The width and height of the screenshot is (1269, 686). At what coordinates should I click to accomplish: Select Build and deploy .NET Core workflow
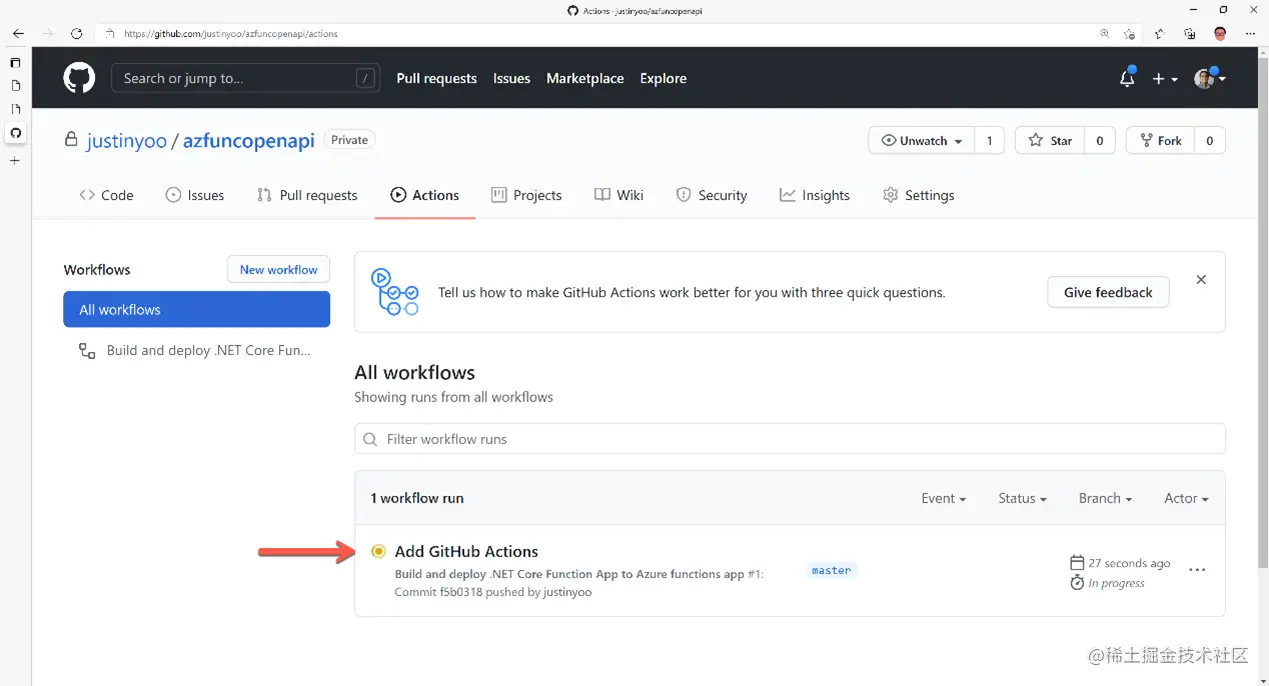196,351
